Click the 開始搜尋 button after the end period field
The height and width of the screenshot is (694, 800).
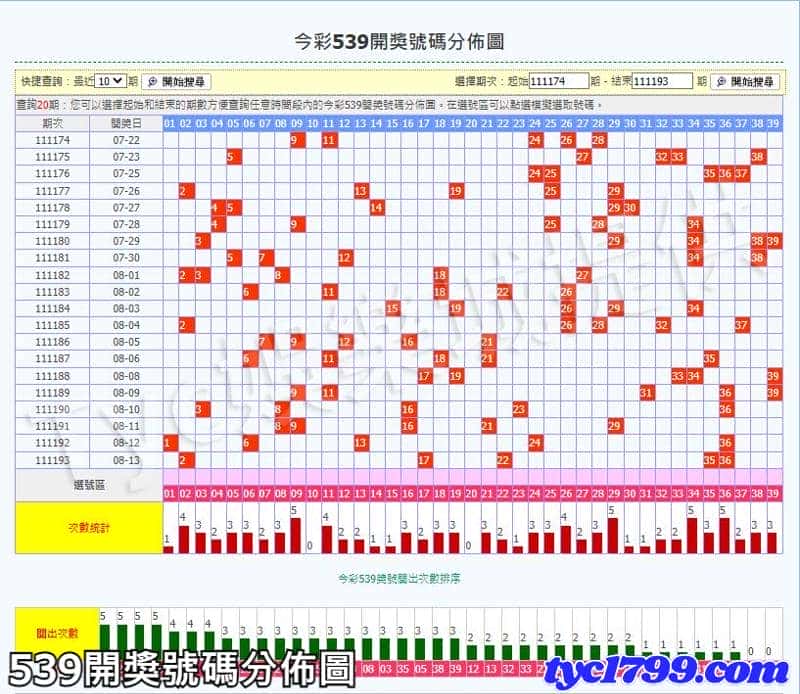pos(745,82)
